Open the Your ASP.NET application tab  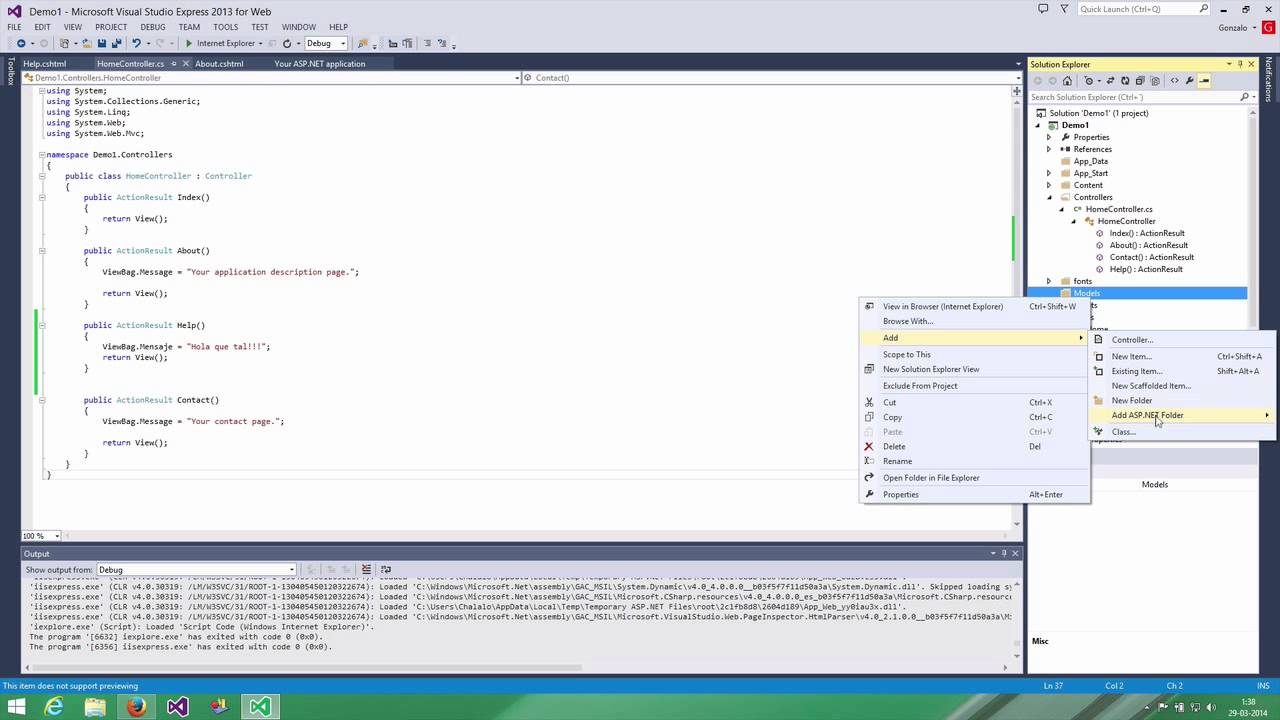point(320,64)
